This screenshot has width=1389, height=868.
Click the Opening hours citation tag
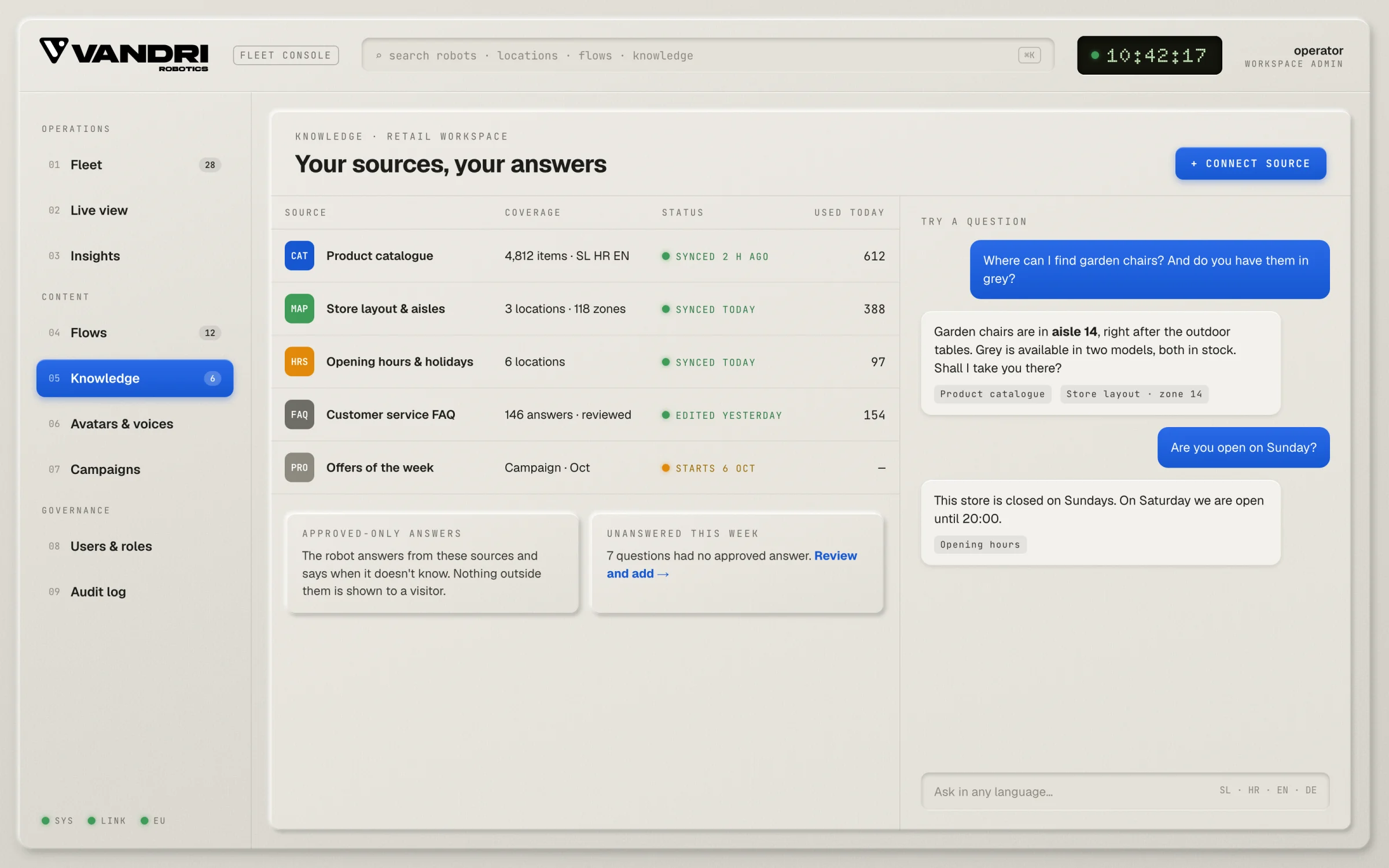tap(980, 545)
